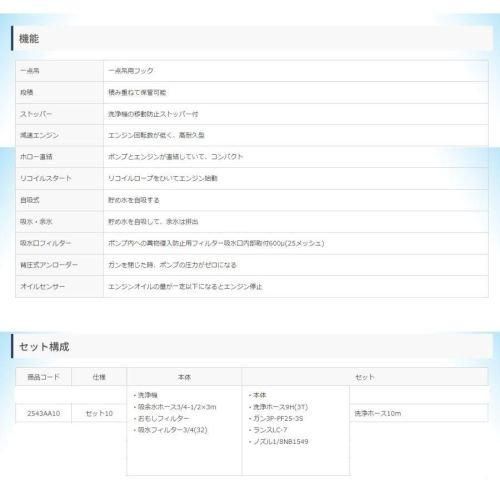Image resolution: width=500 pixels, height=500 pixels.
Task: Click the セット10 specification cell
Action: (99, 413)
